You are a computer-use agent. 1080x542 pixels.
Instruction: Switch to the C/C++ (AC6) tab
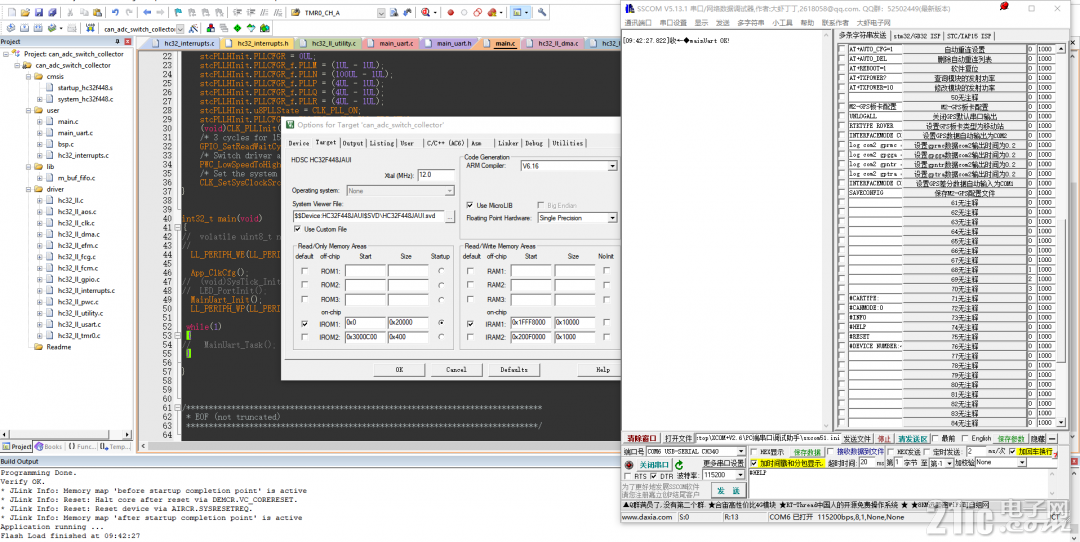tap(445, 143)
